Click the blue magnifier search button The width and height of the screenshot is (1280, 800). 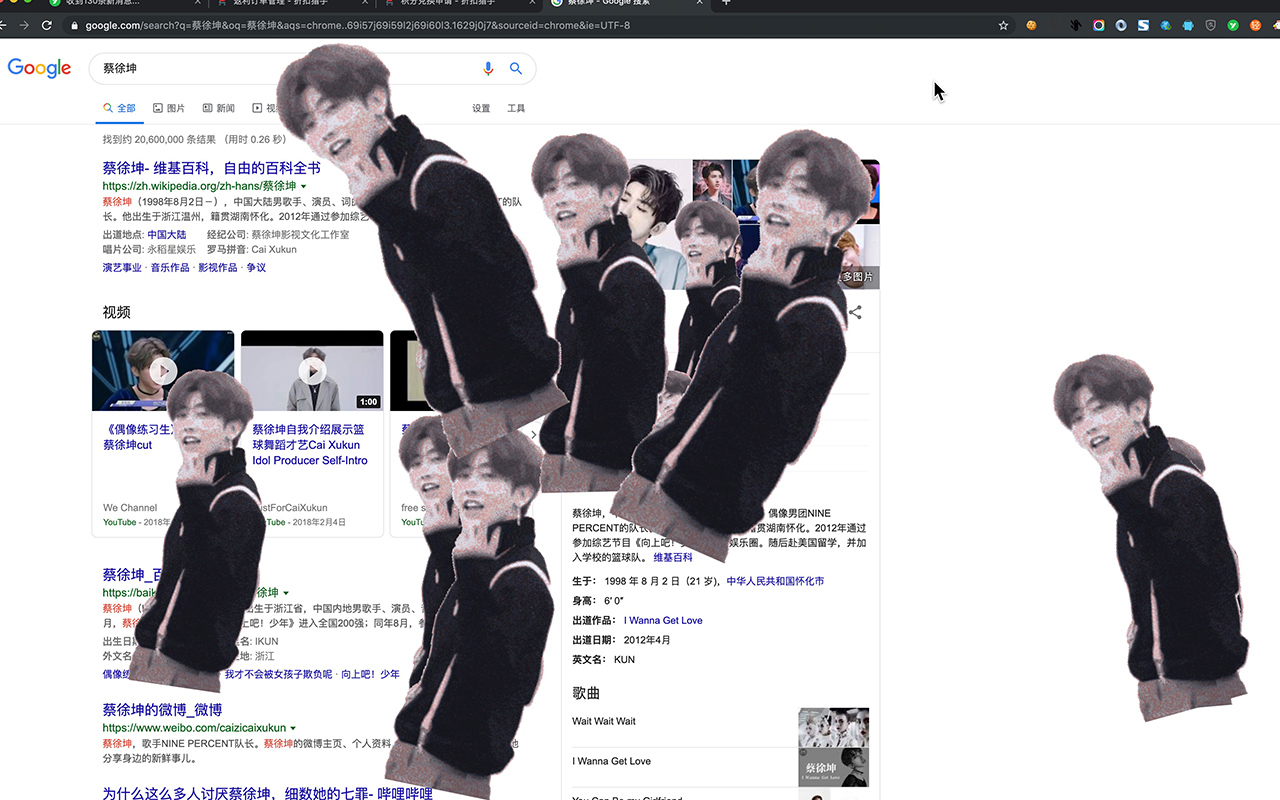click(x=516, y=69)
